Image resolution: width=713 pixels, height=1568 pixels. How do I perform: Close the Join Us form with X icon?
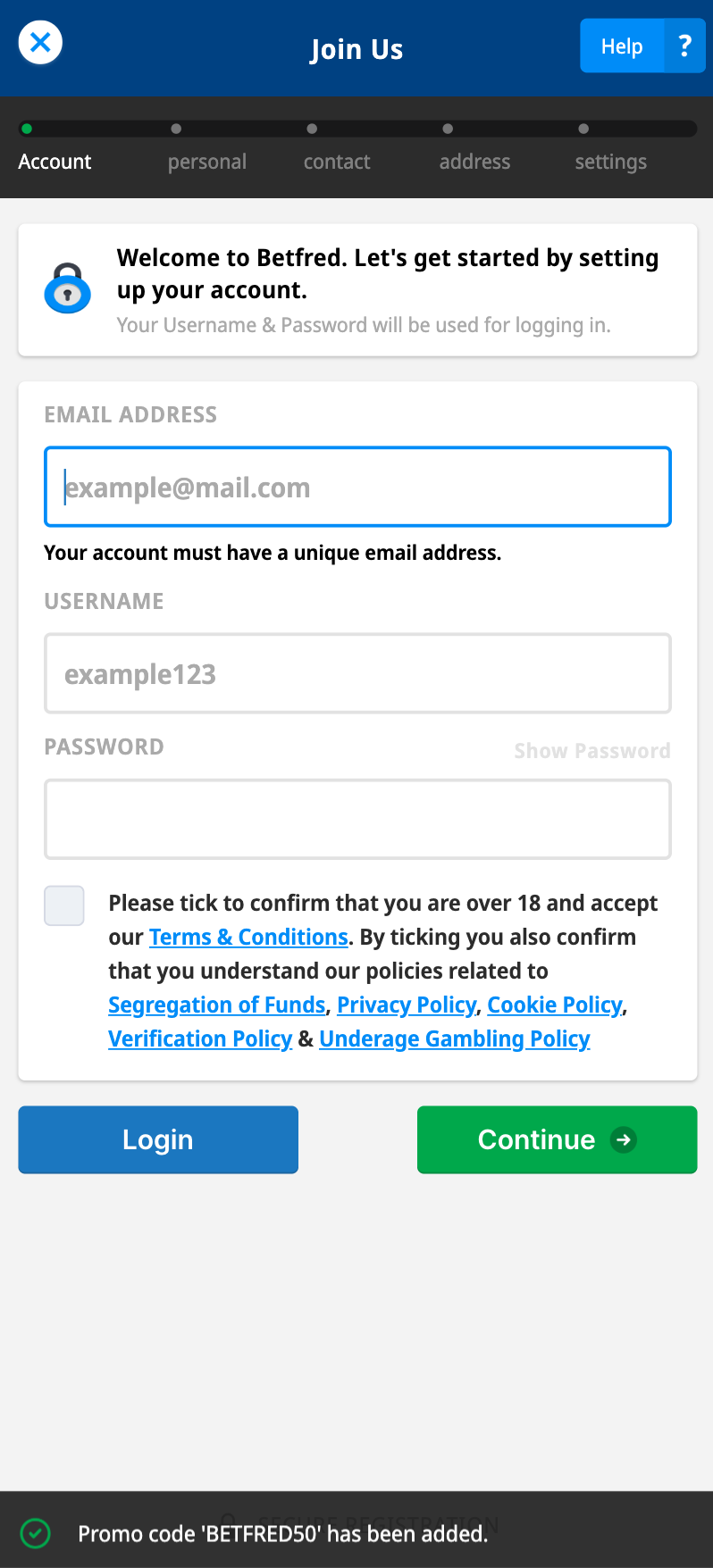coord(40,42)
